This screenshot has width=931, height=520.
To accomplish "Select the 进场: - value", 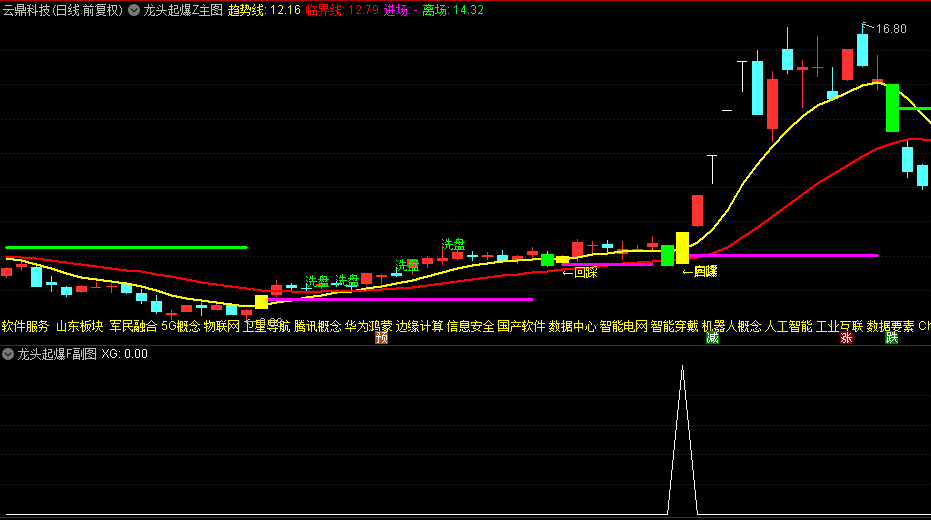I will point(401,10).
